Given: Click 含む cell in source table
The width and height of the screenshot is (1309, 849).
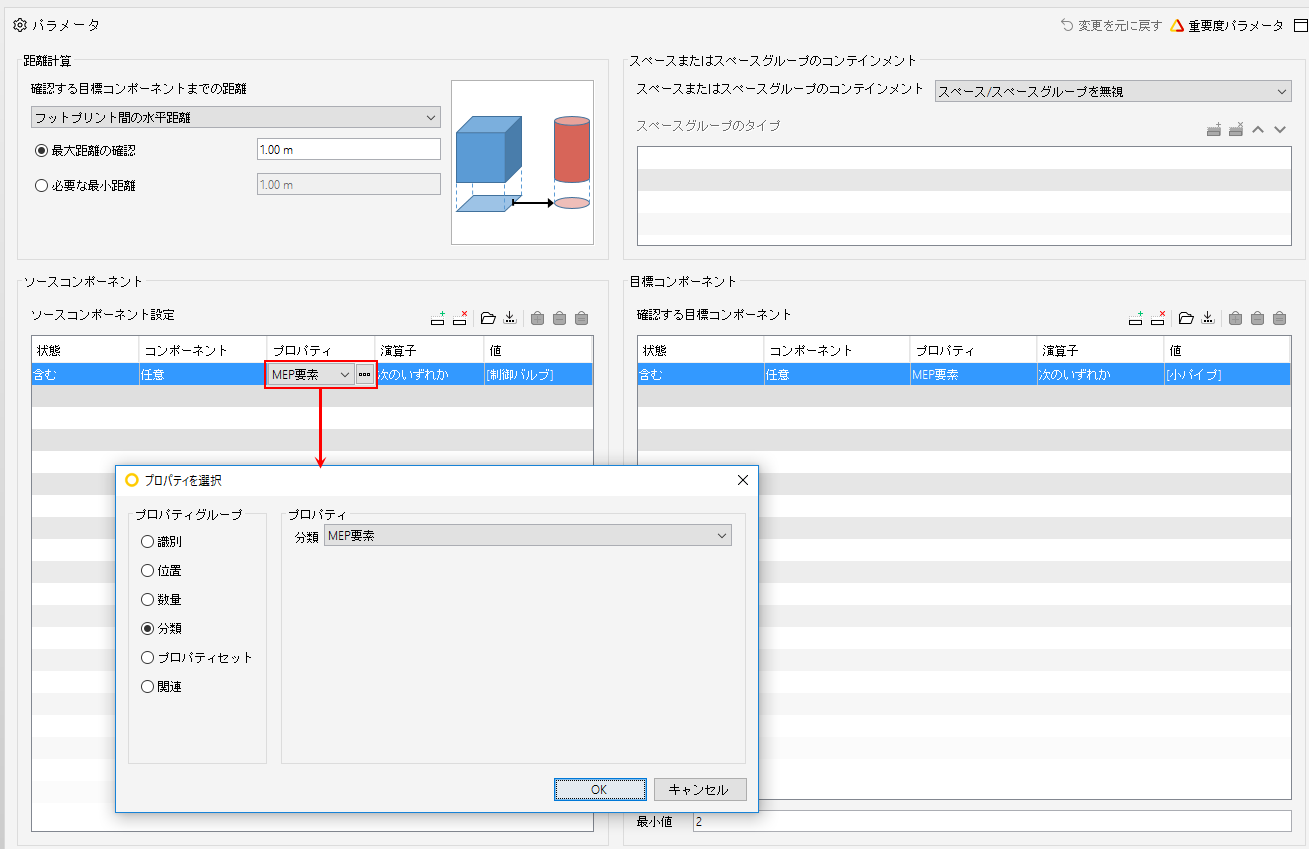Looking at the screenshot, I should (x=85, y=374).
